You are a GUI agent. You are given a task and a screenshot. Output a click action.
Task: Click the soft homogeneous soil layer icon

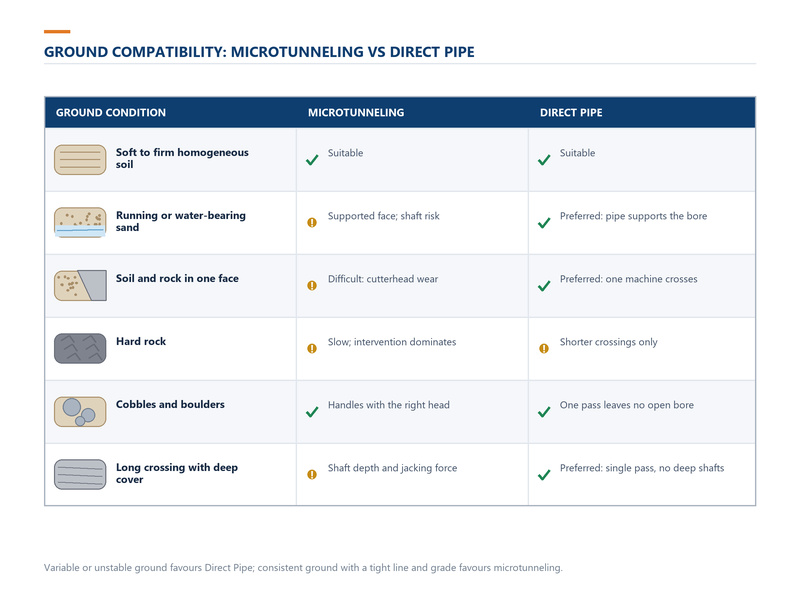[x=80, y=160]
